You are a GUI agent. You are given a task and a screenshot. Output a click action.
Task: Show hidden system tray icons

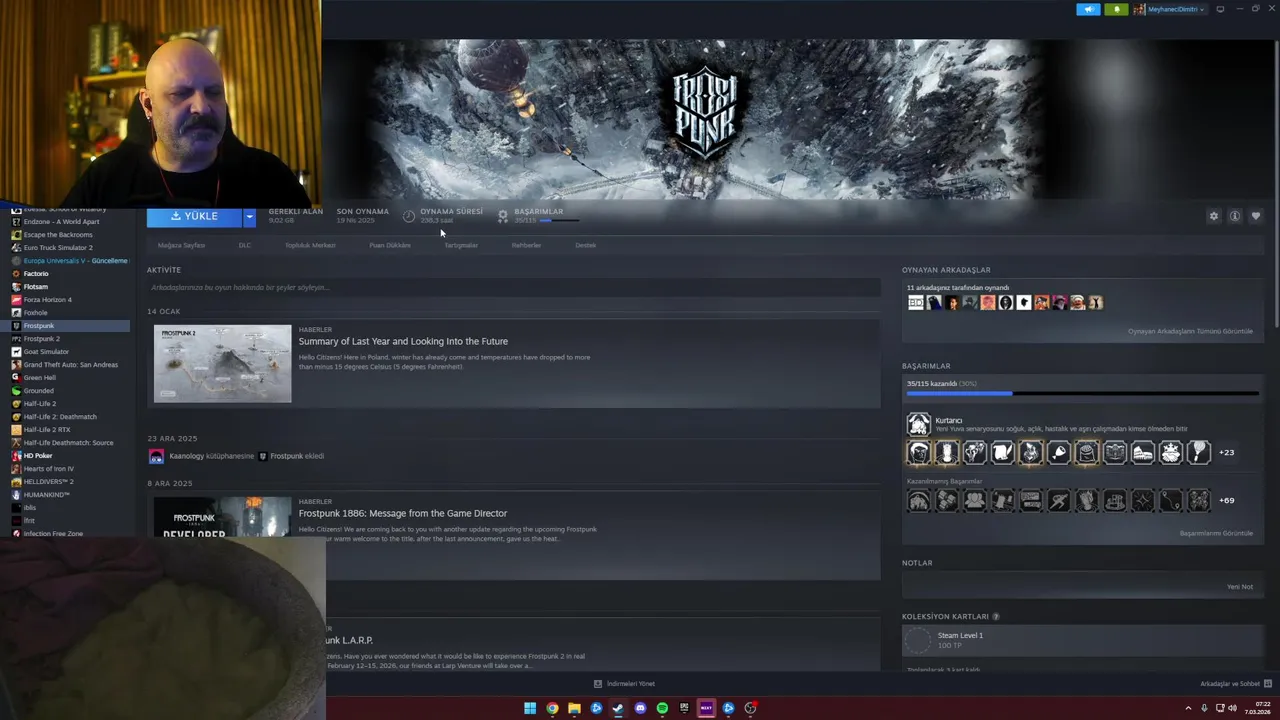pyautogui.click(x=1190, y=708)
